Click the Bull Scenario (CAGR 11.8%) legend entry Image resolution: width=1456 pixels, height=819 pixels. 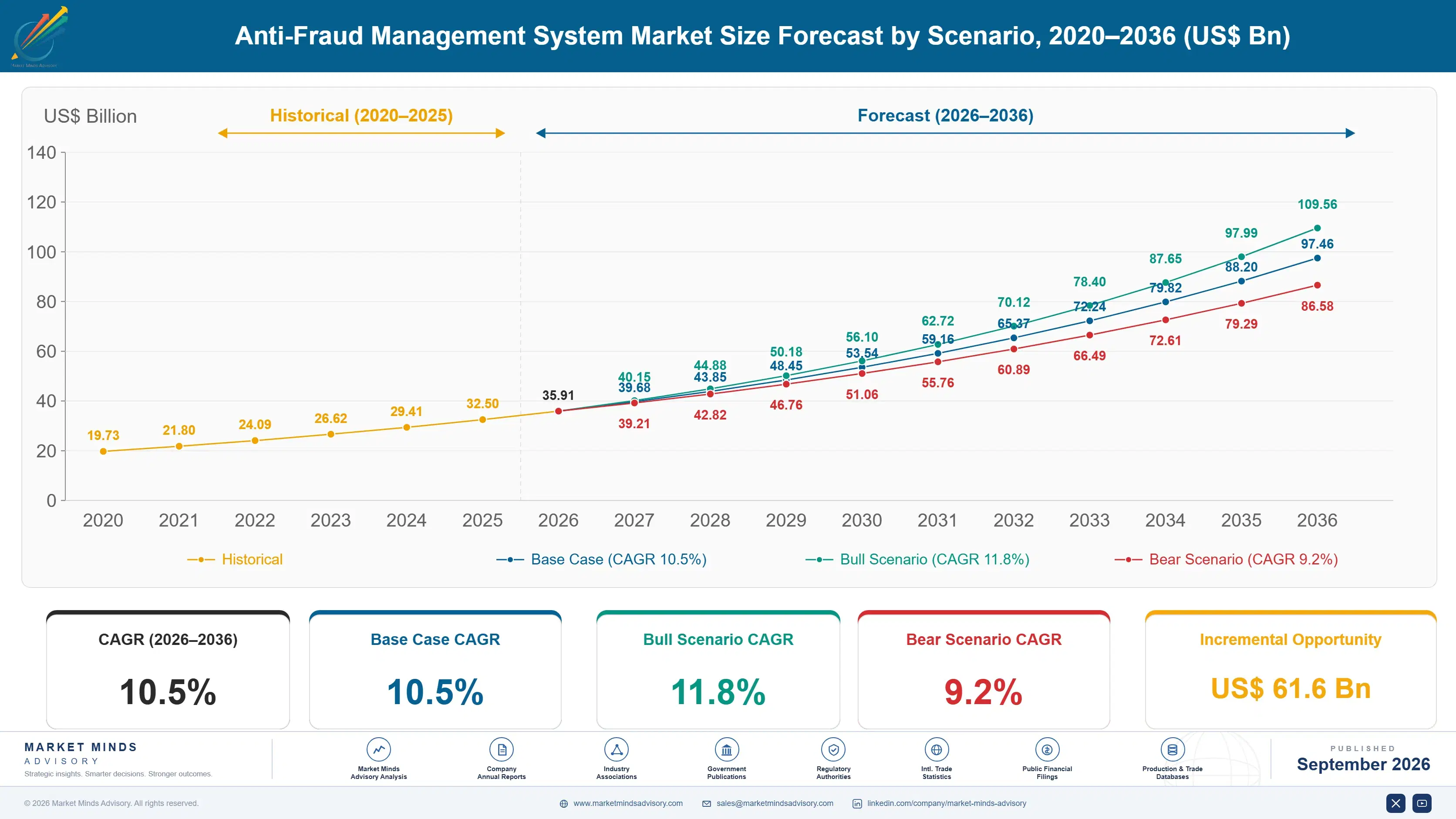(x=917, y=559)
